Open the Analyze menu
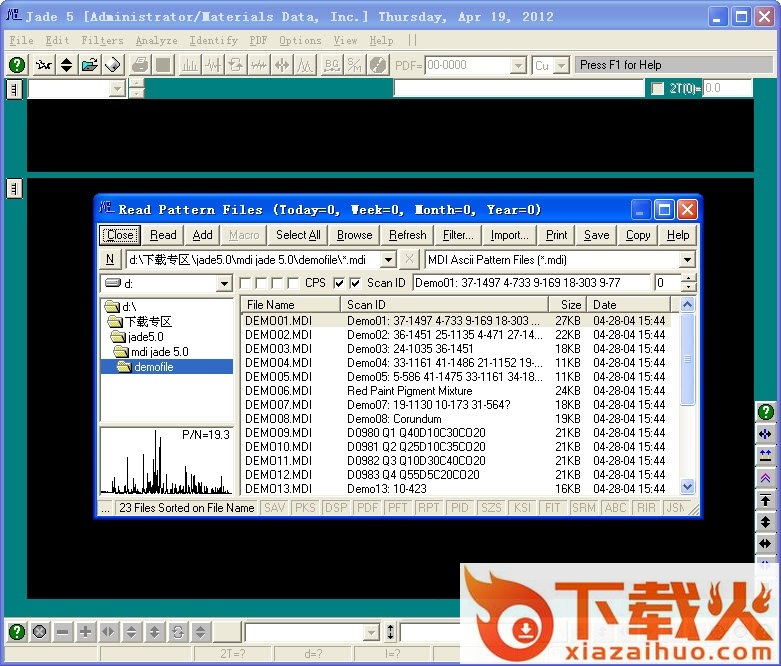Viewport: 781px width, 666px height. (x=156, y=41)
